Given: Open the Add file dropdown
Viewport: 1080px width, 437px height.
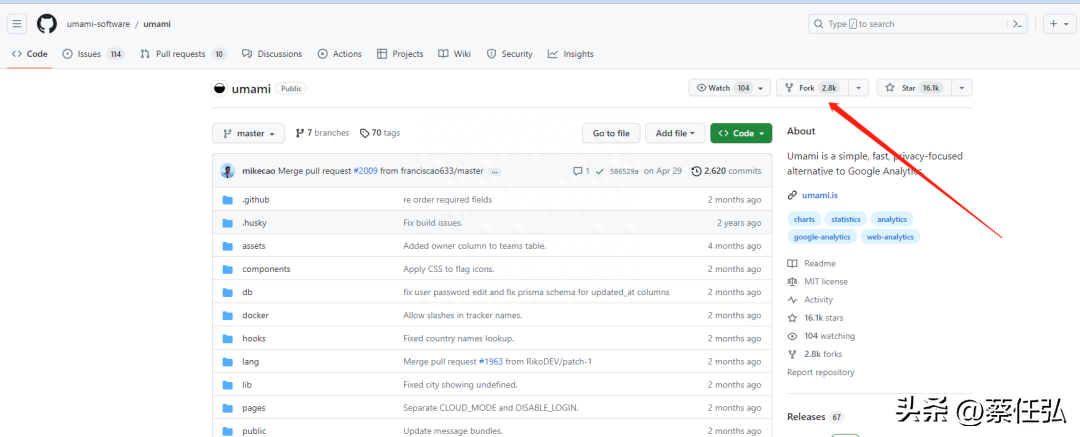Looking at the screenshot, I should point(676,133).
